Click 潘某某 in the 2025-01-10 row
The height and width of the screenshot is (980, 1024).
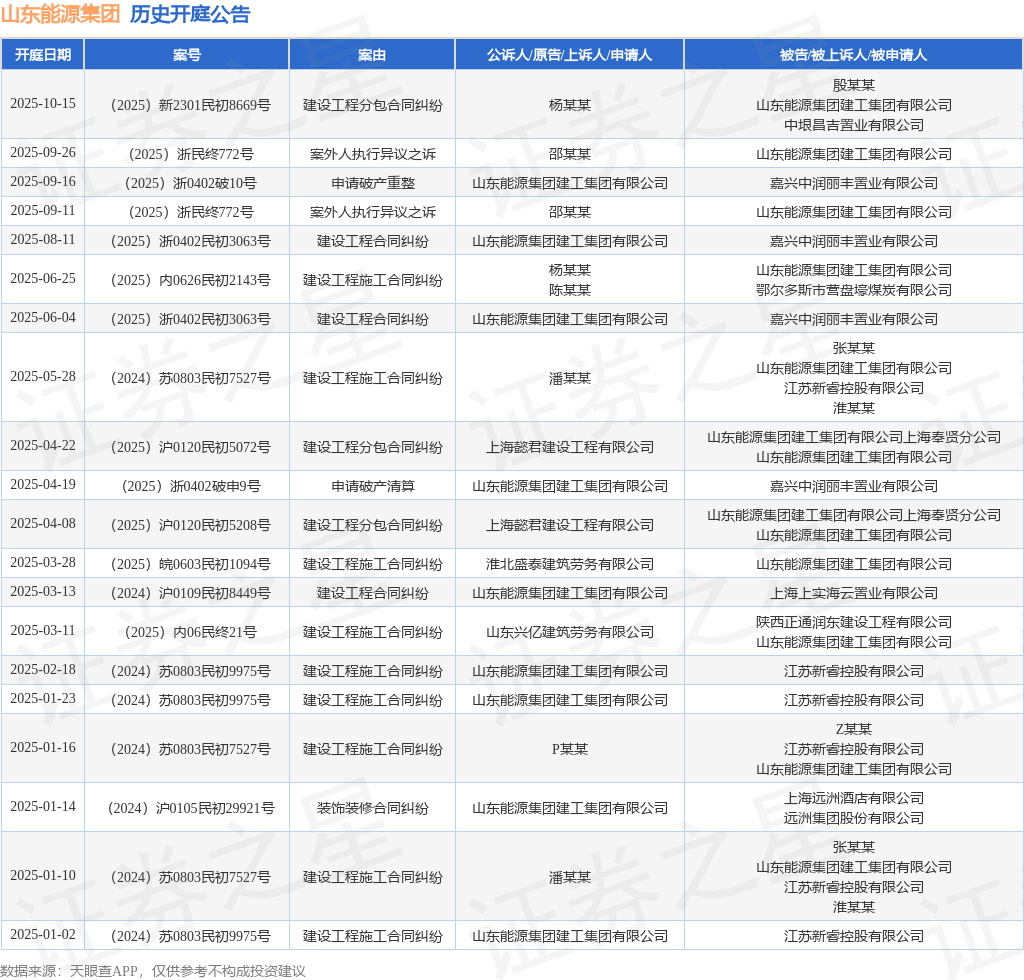(569, 877)
